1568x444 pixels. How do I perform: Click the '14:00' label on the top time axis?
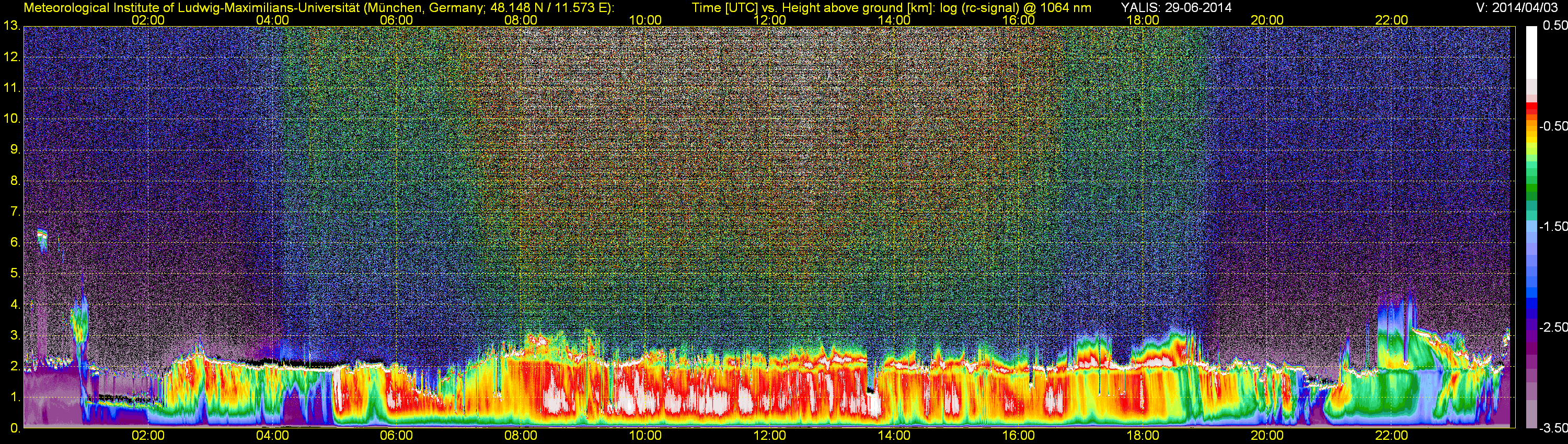click(x=894, y=20)
